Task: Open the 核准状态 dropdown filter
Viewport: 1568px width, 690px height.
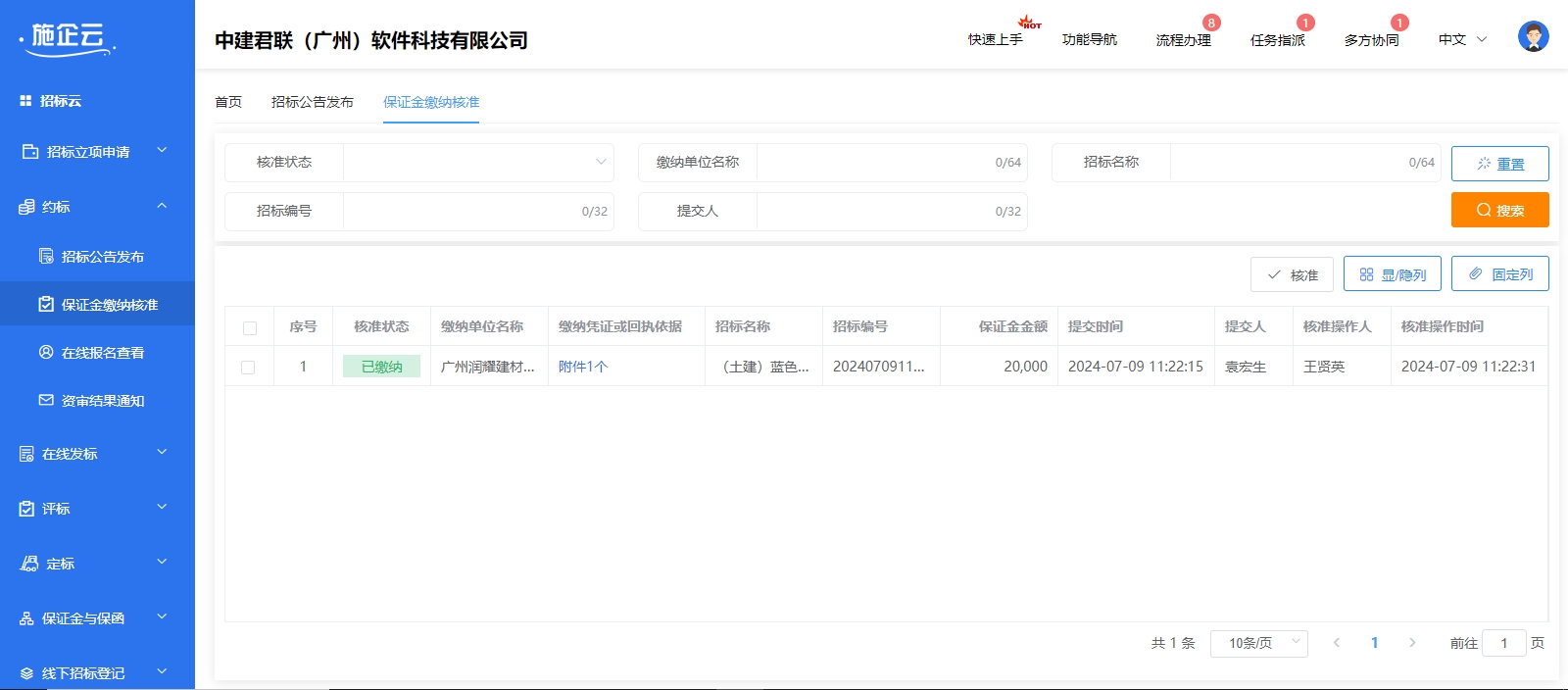Action: pos(478,163)
